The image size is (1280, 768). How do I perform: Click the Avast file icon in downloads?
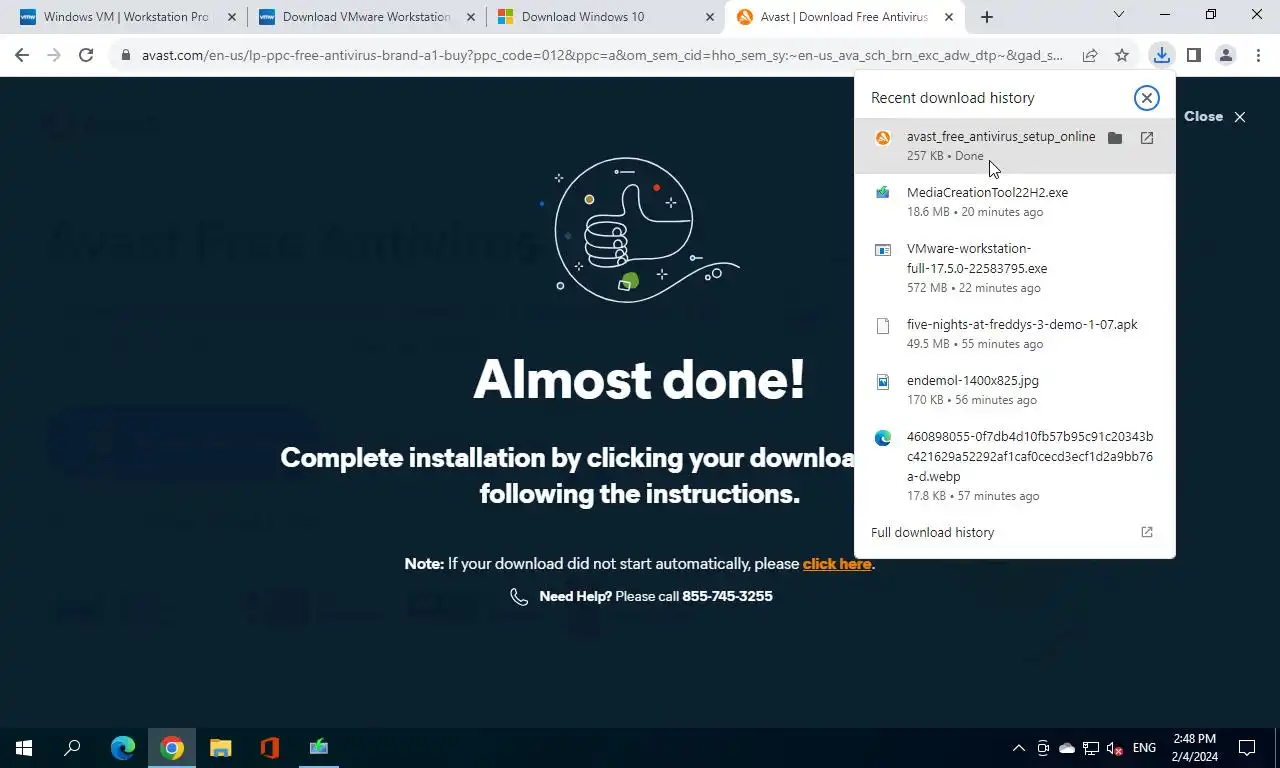883,138
